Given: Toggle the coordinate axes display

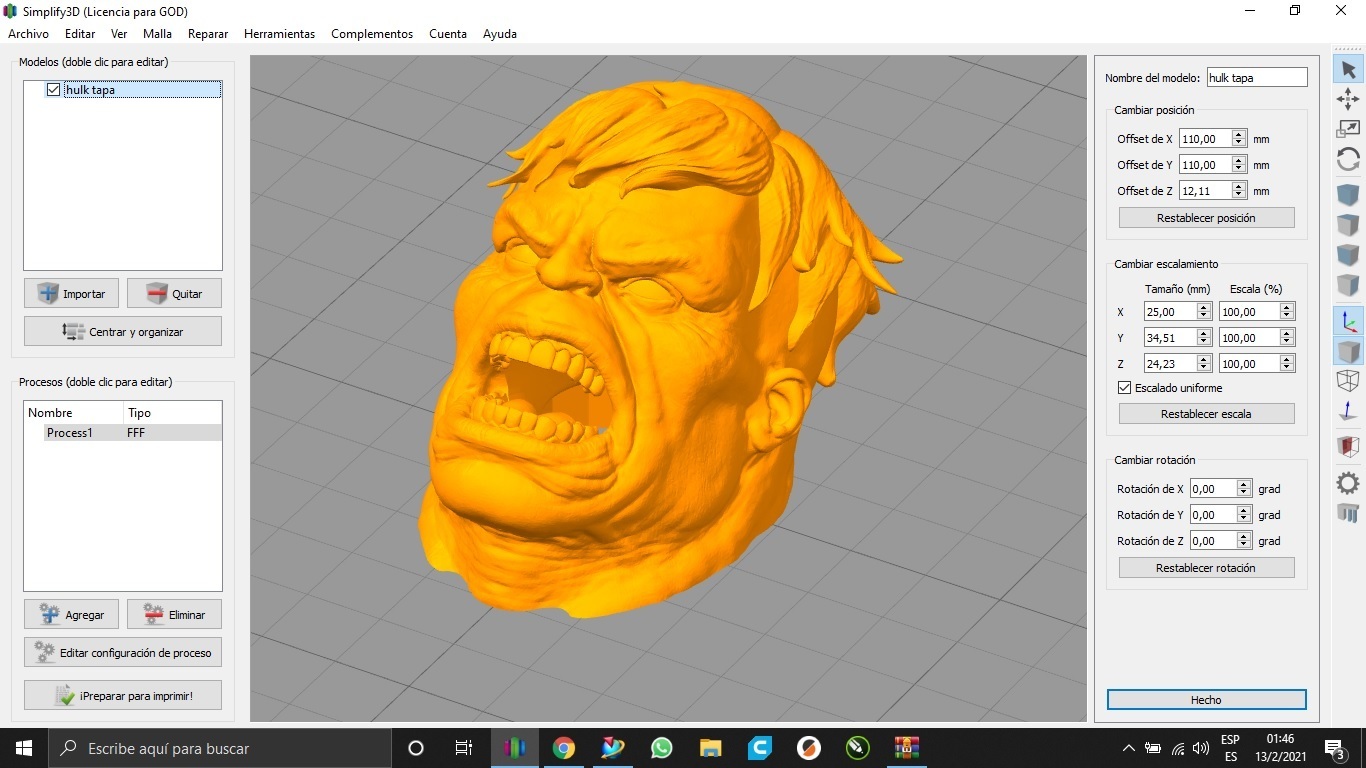Looking at the screenshot, I should (1347, 320).
